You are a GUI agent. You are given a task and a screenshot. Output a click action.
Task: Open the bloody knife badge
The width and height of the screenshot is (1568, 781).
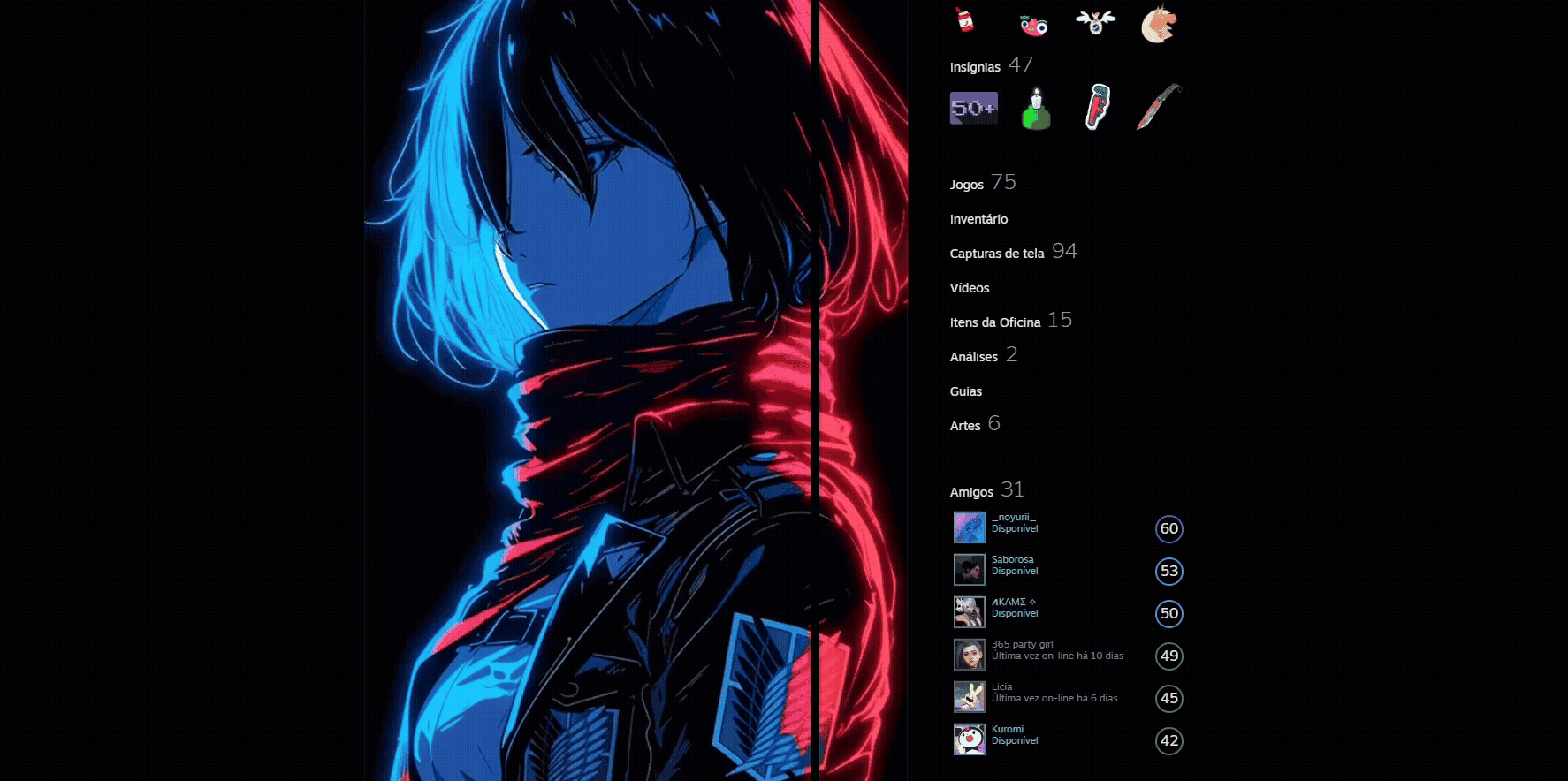[1159, 107]
